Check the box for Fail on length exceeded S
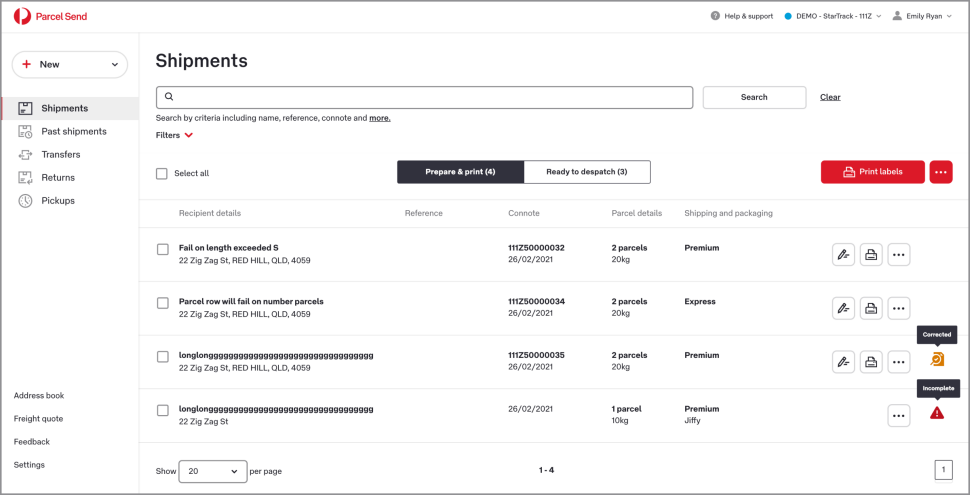 [163, 249]
